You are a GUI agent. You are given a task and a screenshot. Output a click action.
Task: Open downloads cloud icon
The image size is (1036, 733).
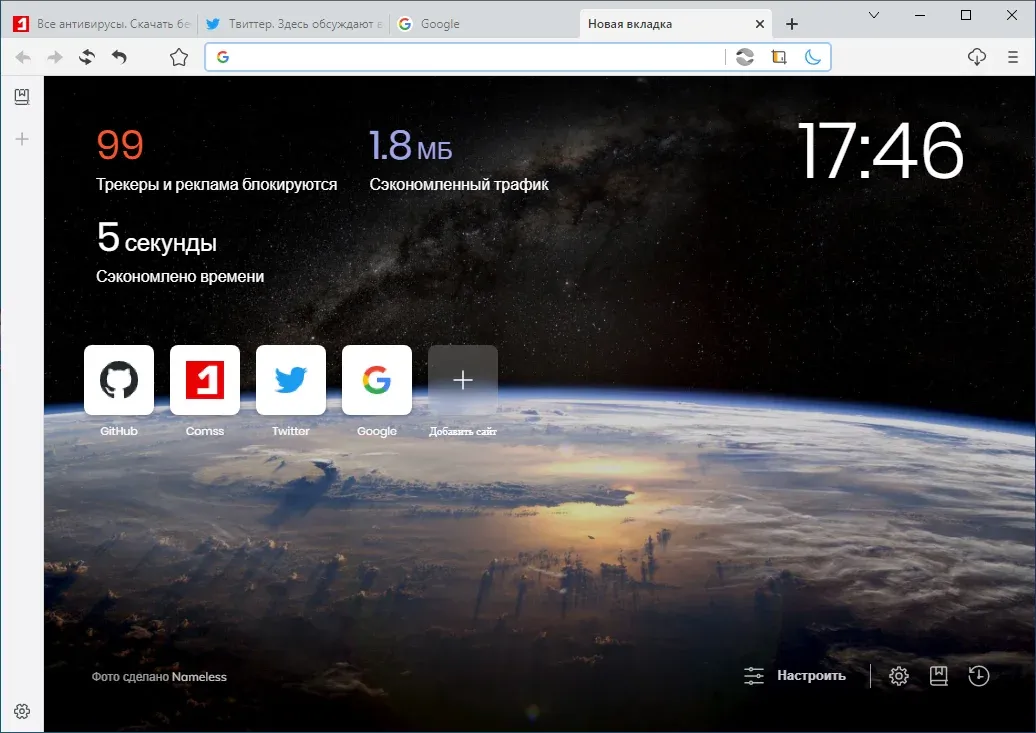977,58
